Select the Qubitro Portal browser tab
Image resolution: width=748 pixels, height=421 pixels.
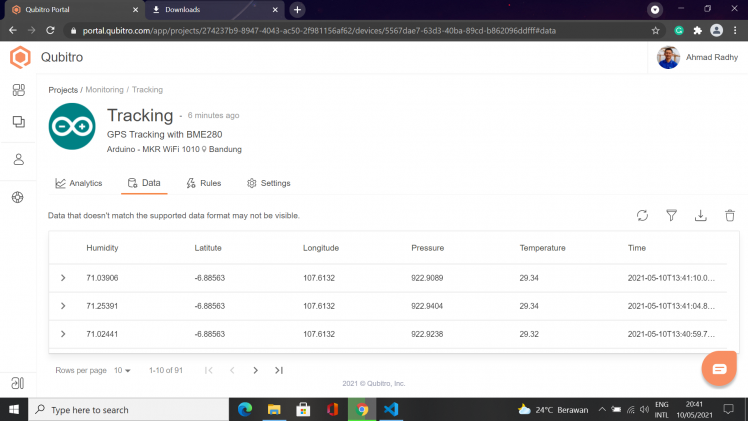click(x=74, y=10)
